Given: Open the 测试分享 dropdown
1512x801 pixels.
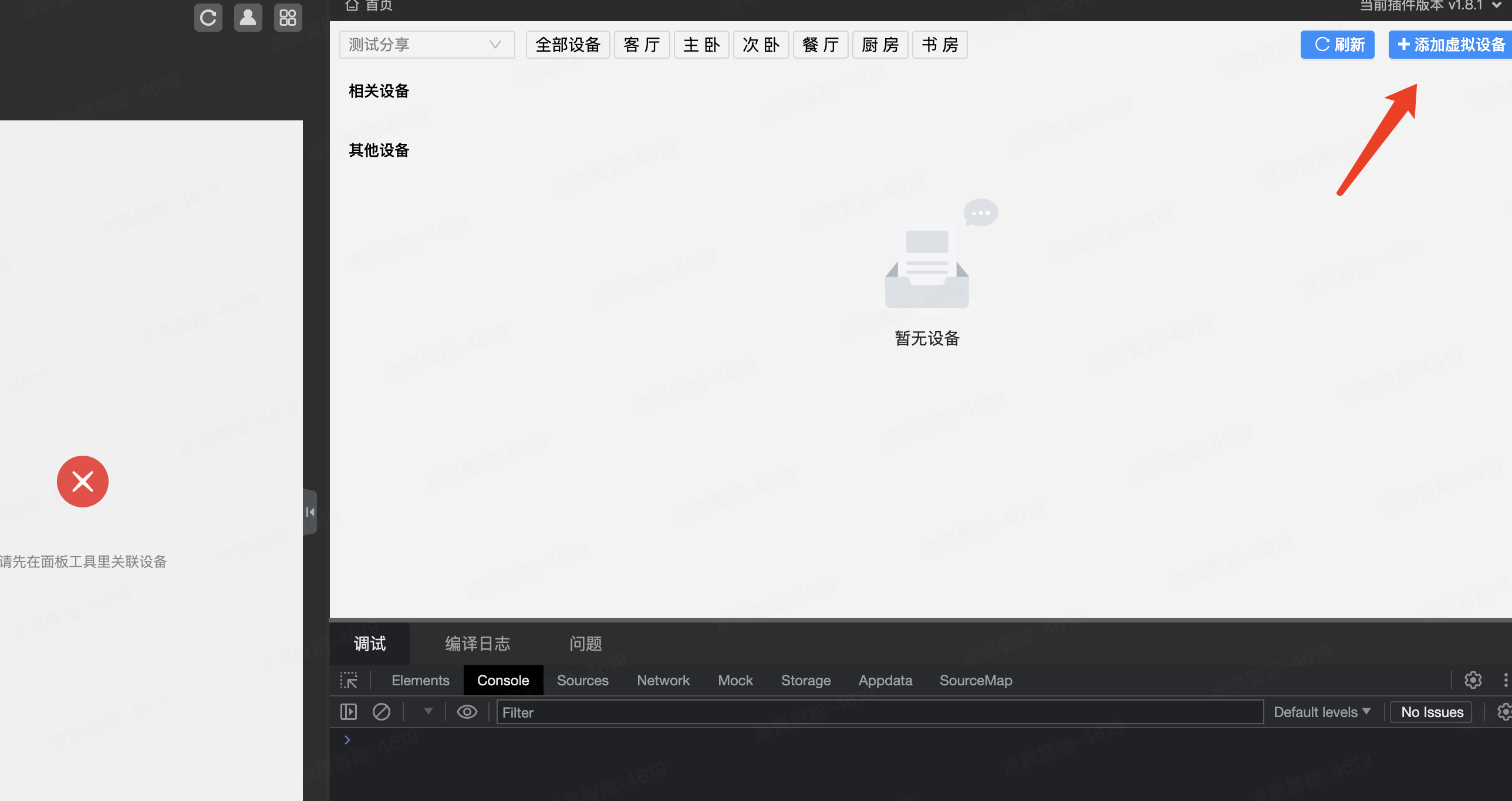Looking at the screenshot, I should point(427,45).
